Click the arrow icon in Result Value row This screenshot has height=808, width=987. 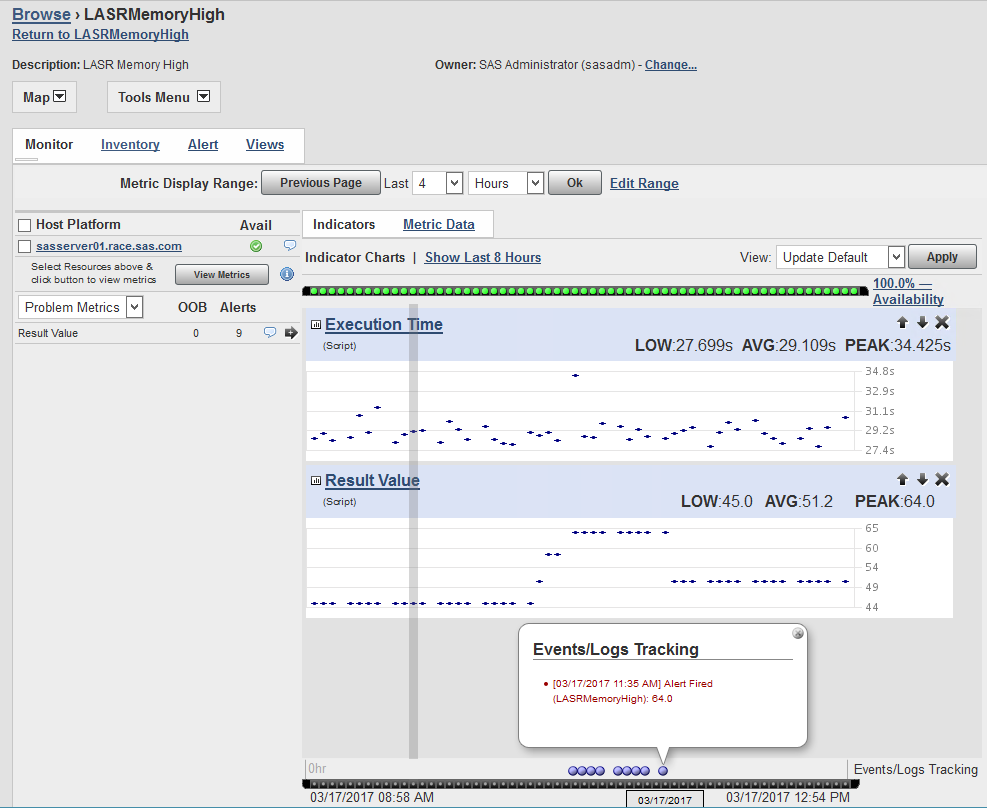291,333
